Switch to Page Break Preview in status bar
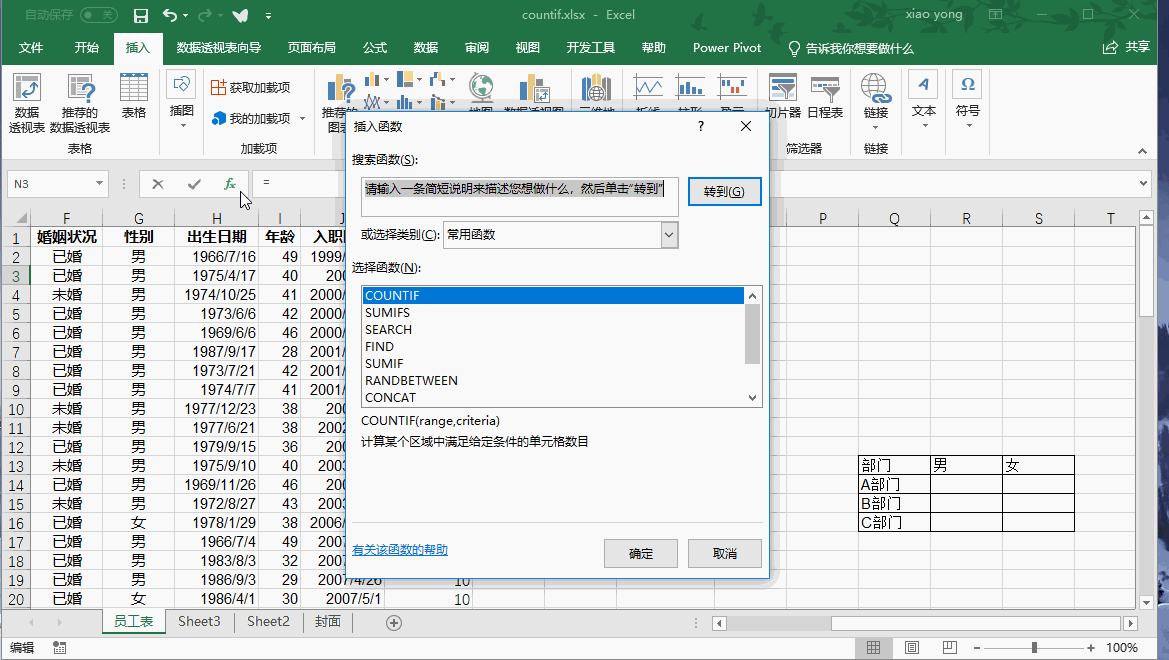 [x=949, y=647]
